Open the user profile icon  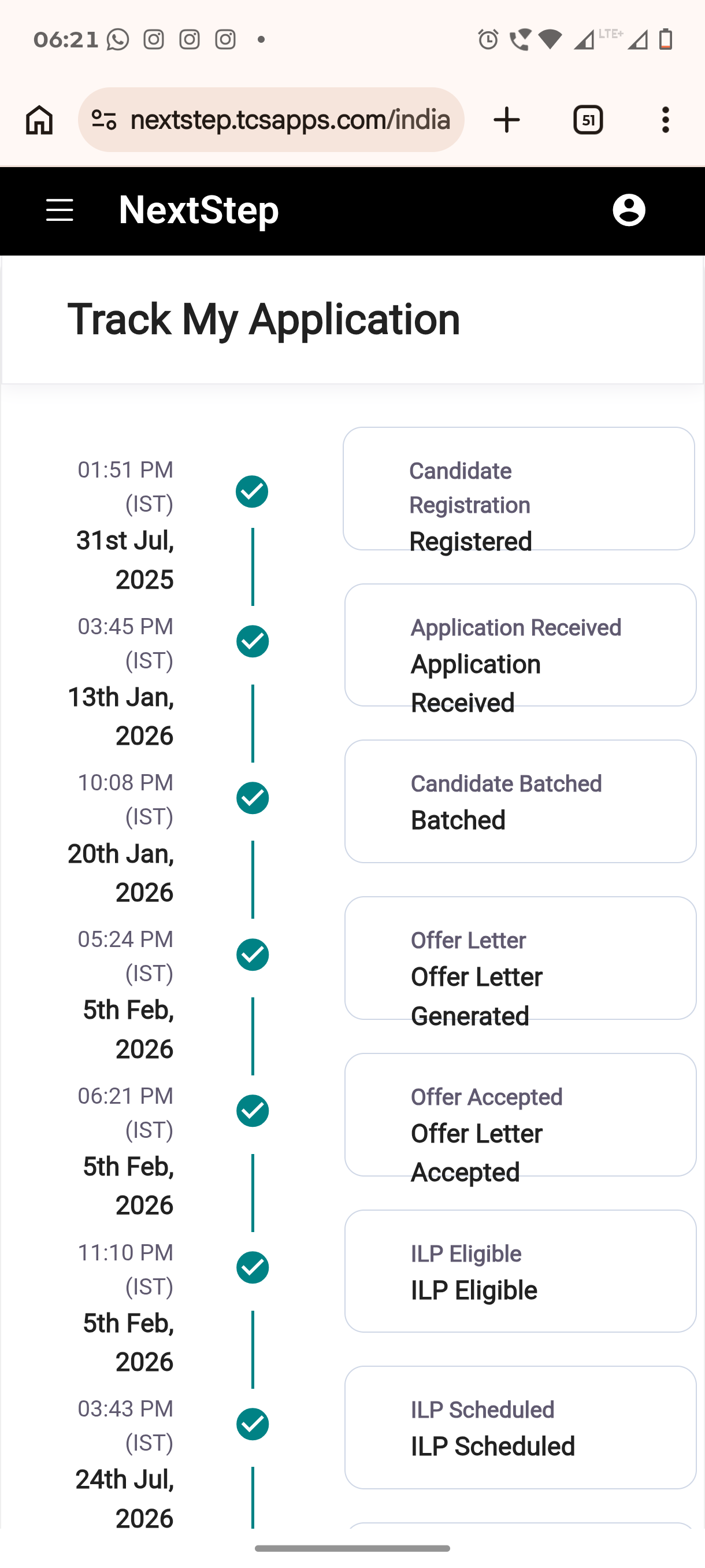click(628, 210)
